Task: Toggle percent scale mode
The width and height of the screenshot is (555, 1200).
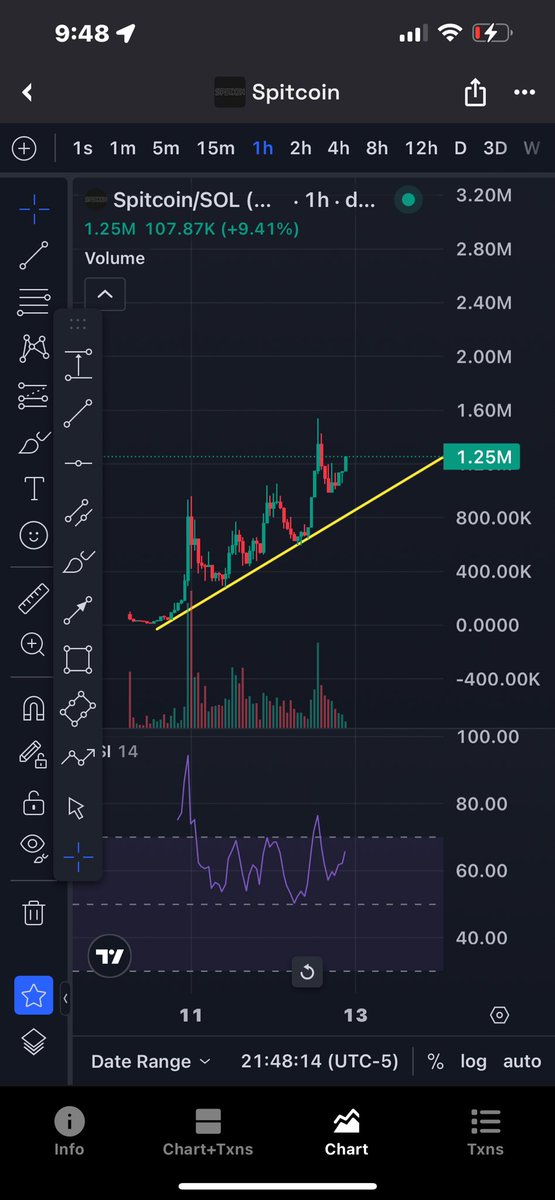Action: (435, 1061)
